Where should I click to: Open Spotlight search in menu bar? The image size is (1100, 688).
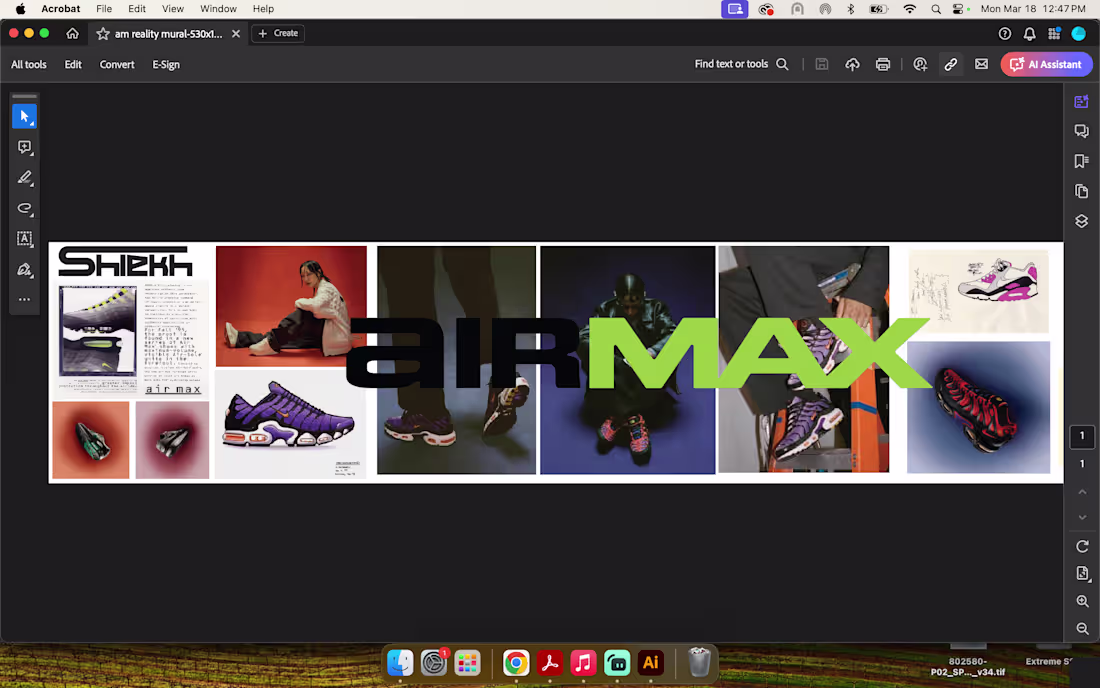[x=936, y=9]
